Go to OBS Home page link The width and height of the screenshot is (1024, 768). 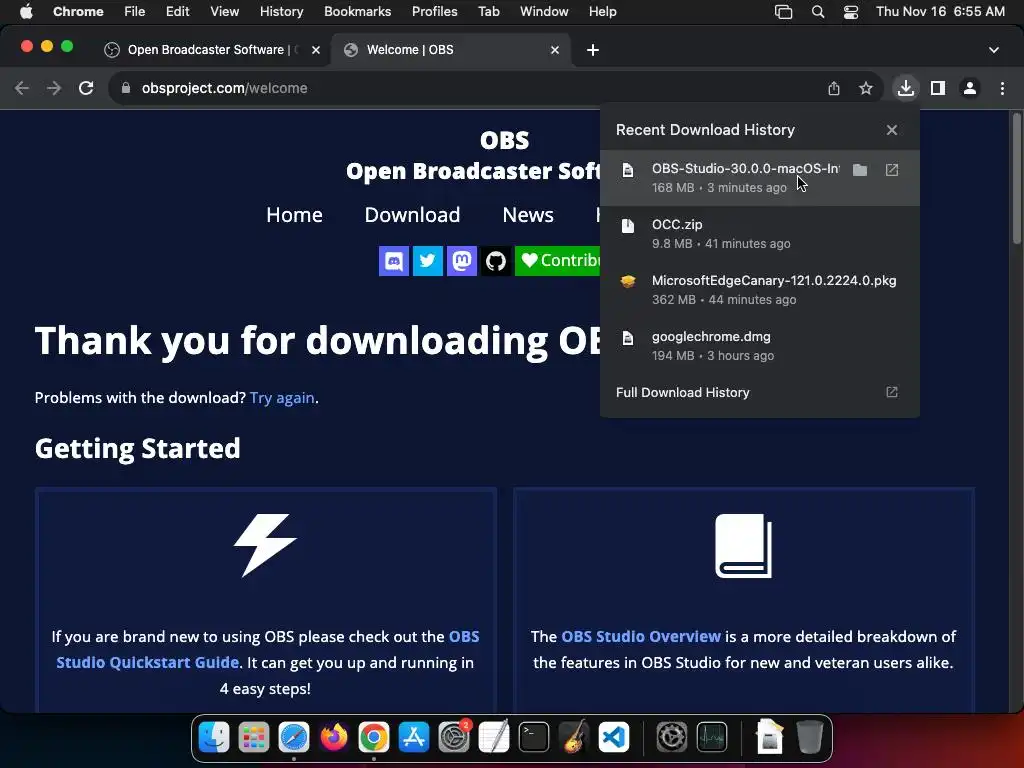(x=294, y=215)
